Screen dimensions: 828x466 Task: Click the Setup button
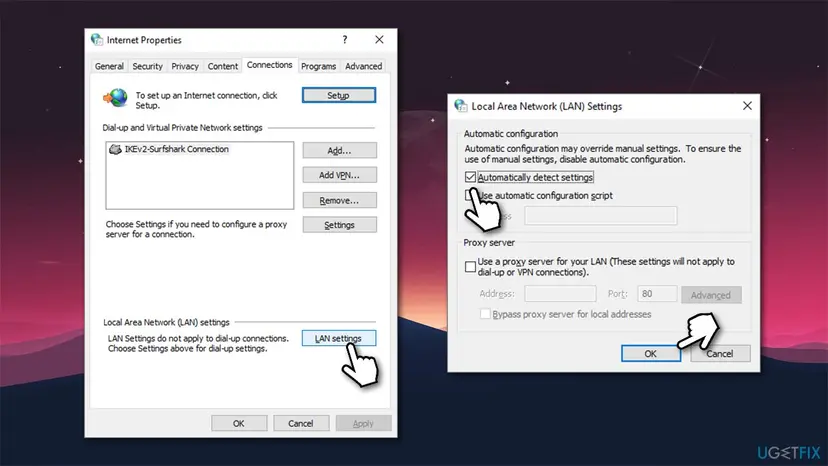339,95
